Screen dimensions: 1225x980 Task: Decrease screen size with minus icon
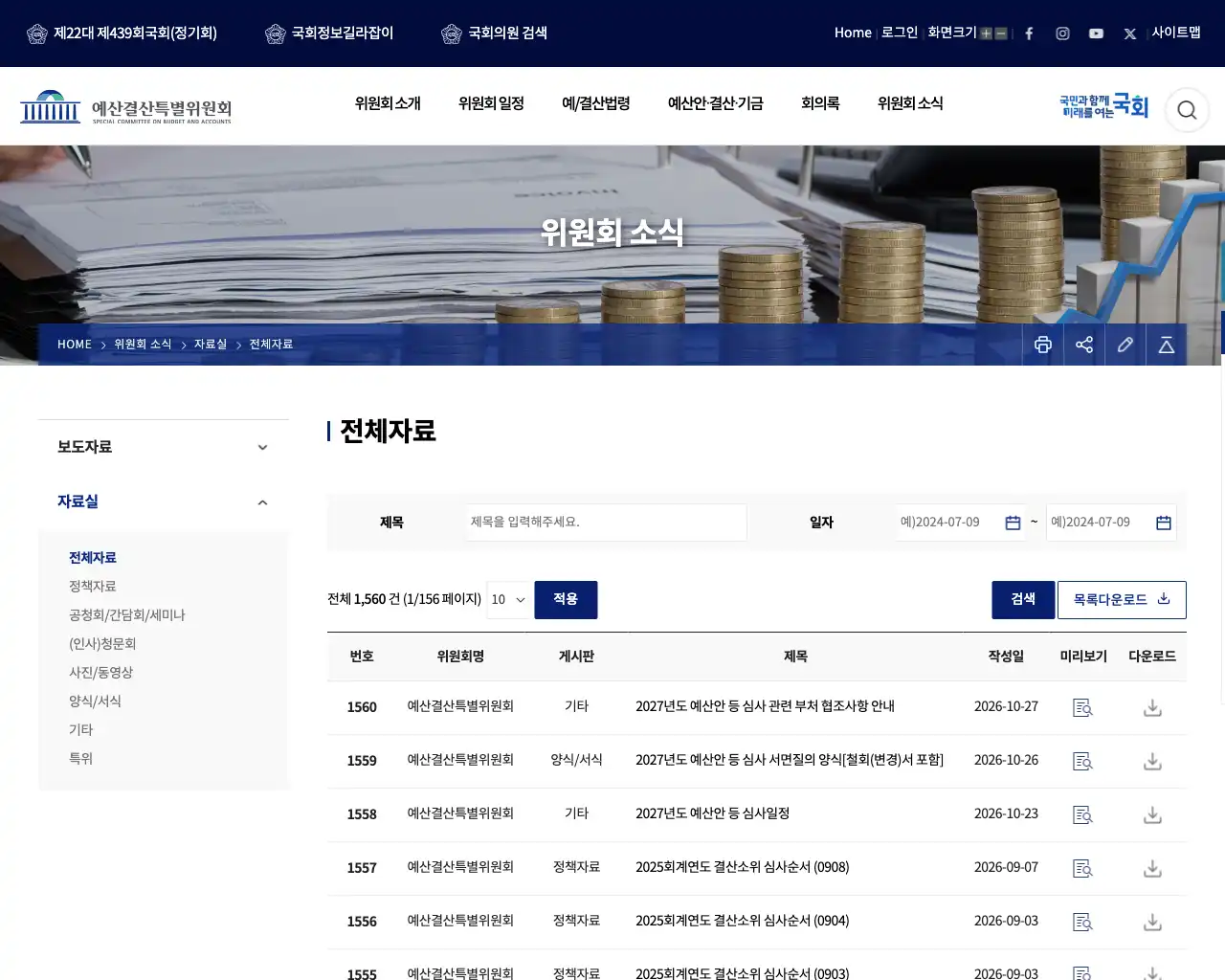click(x=1001, y=33)
